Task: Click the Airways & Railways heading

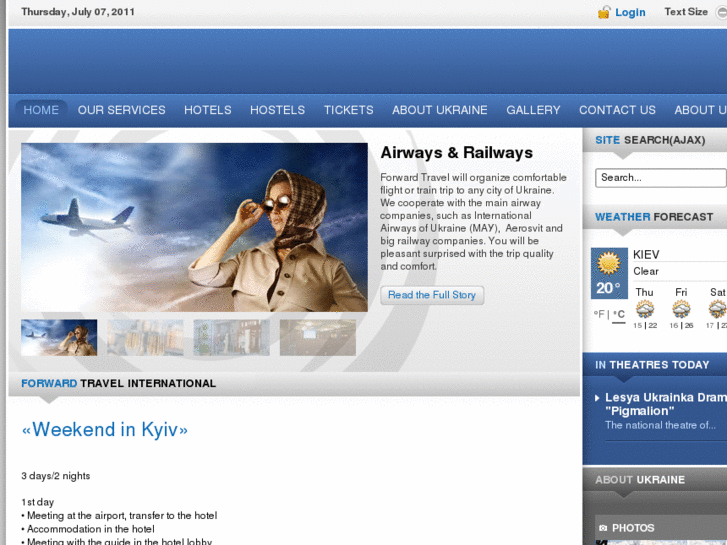Action: [457, 153]
